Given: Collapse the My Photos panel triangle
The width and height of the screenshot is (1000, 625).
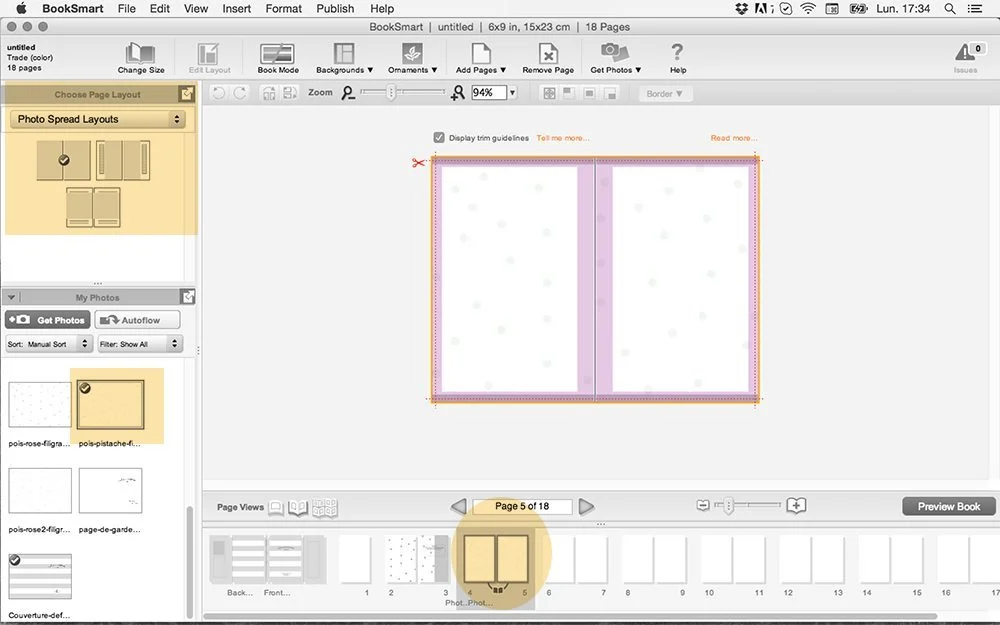Looking at the screenshot, I should 11,297.
